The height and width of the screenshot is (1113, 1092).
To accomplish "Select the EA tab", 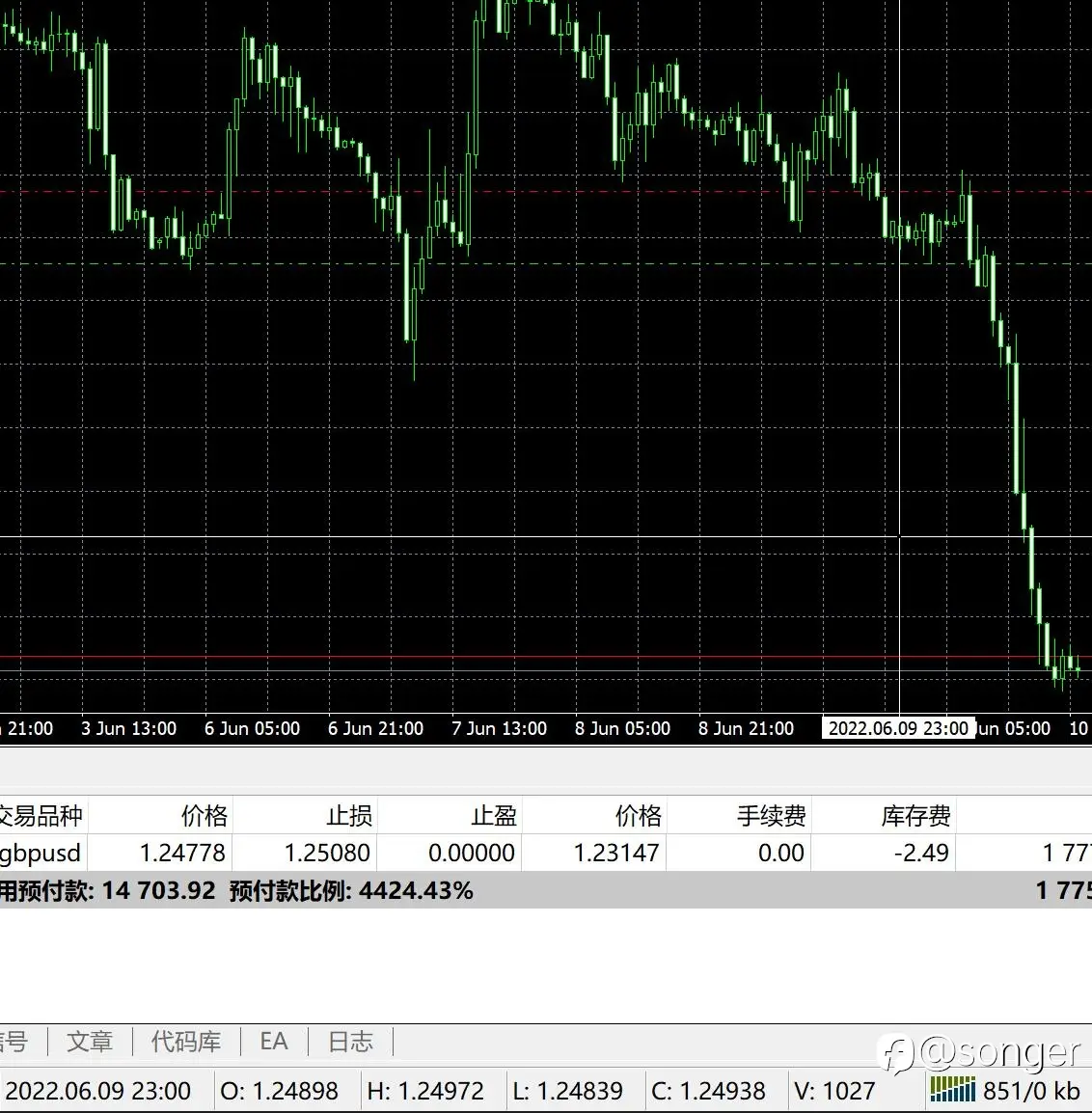I will tap(273, 1042).
